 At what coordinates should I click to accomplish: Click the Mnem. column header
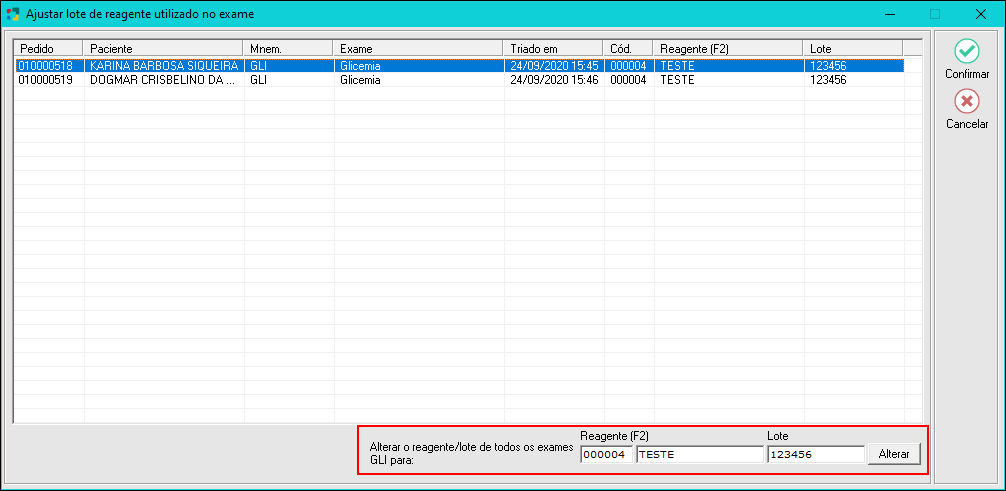pos(288,49)
